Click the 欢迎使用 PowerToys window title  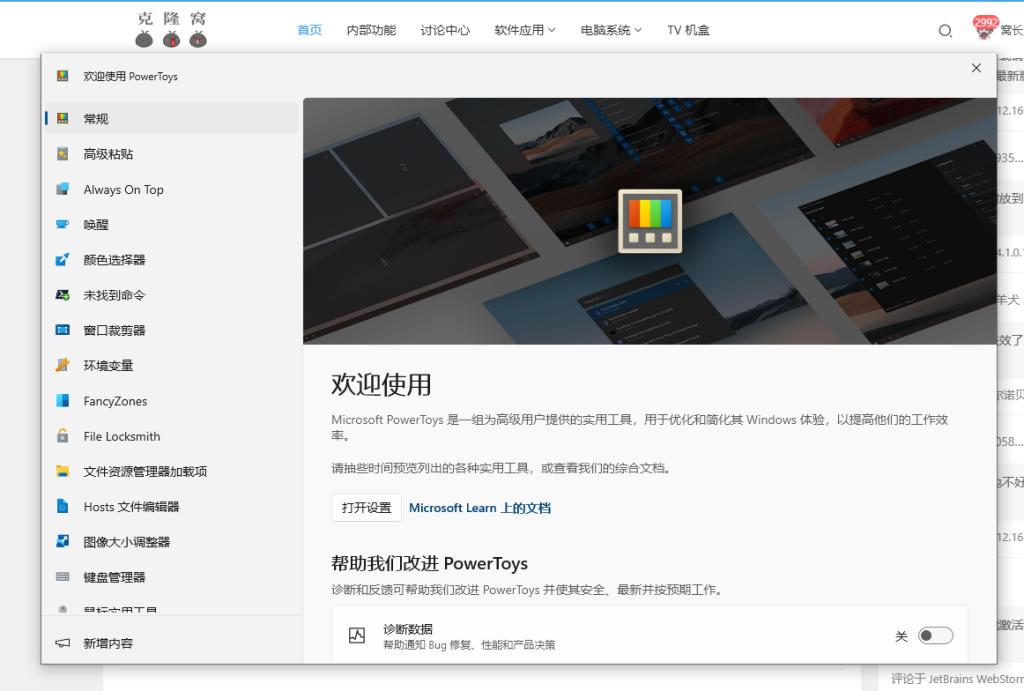(131, 76)
